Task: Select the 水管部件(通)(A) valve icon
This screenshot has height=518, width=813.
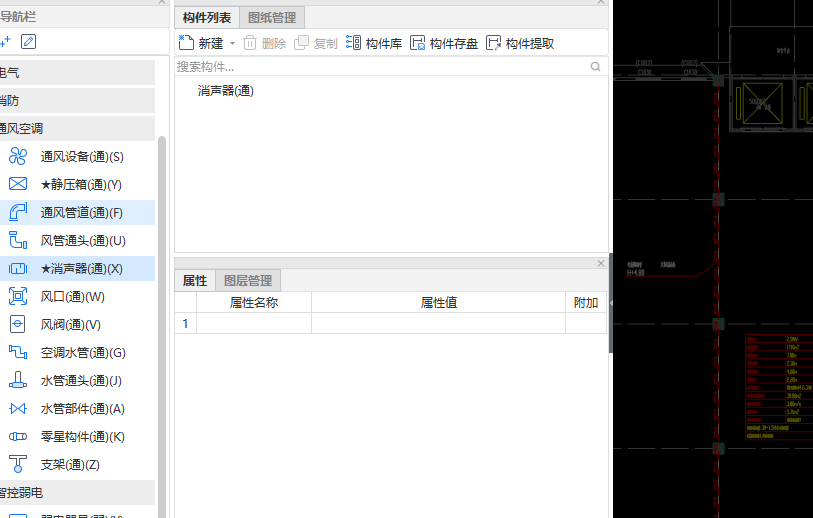Action: click(x=18, y=409)
